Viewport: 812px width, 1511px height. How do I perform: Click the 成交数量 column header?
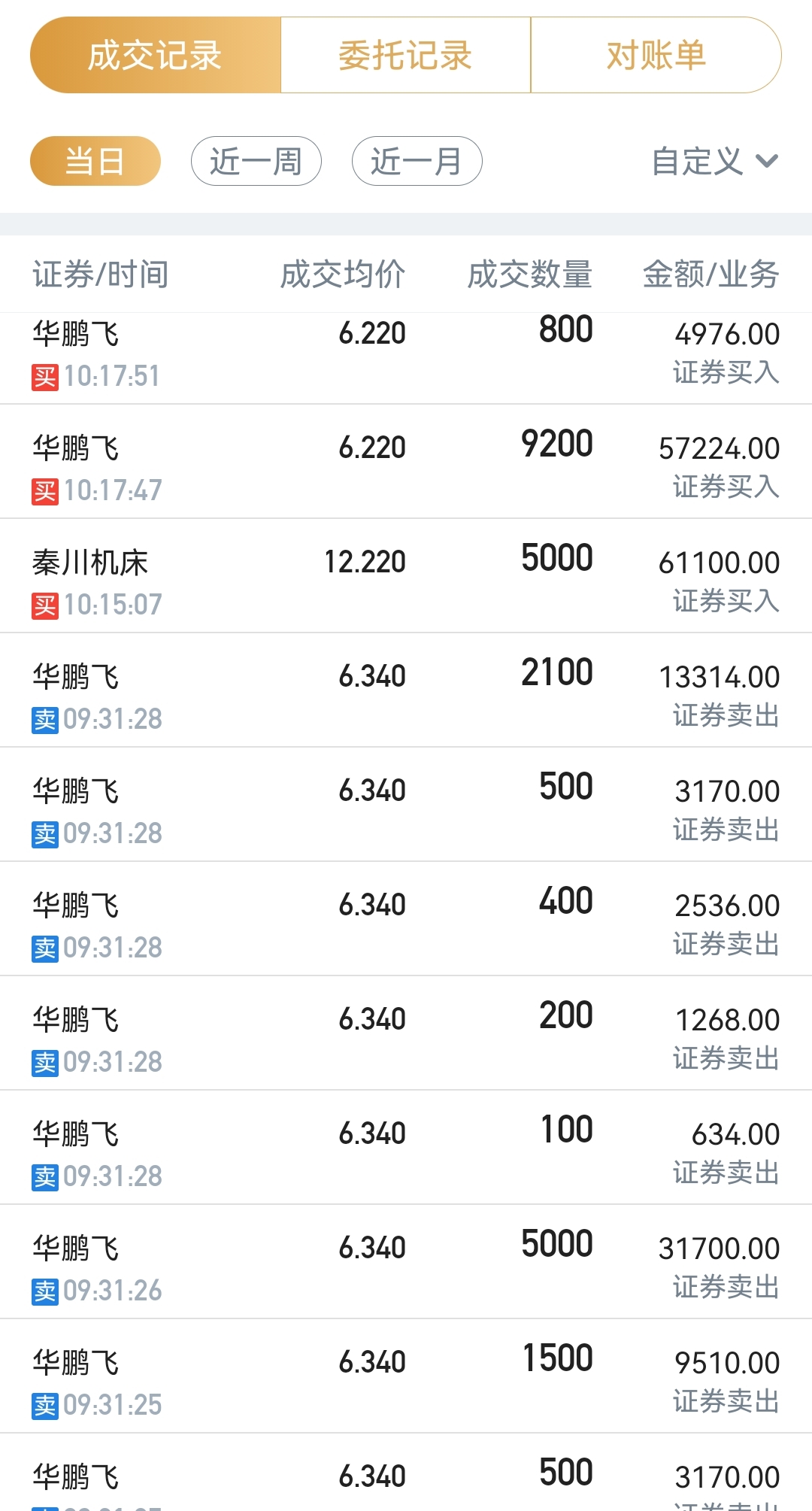pos(530,275)
